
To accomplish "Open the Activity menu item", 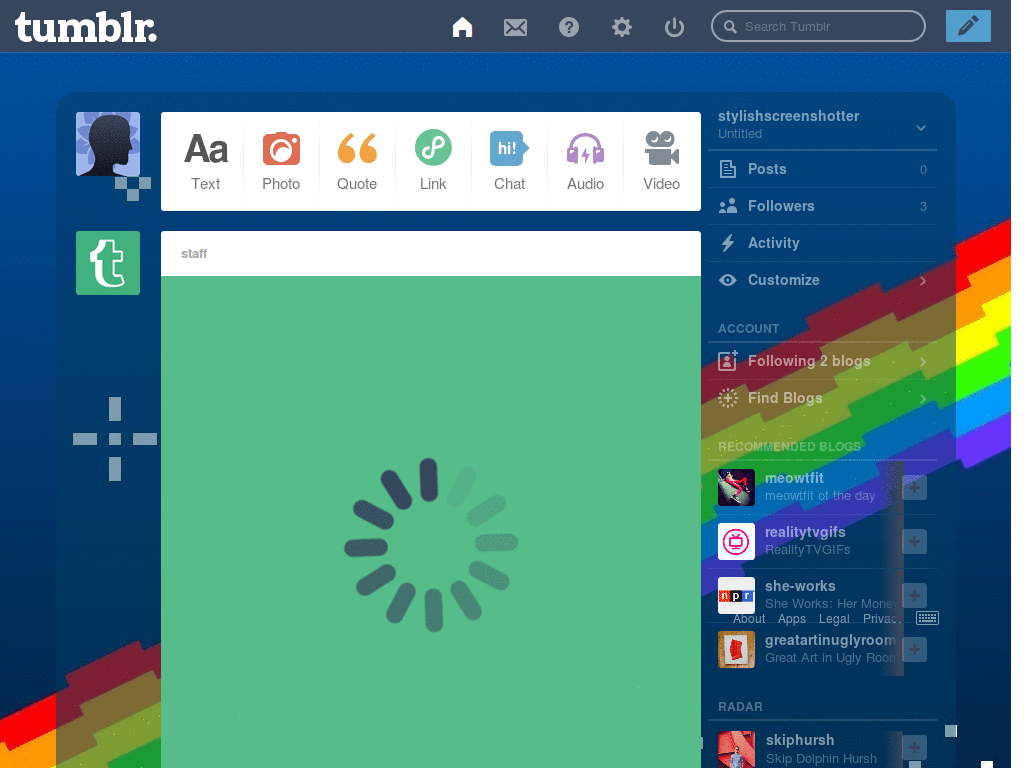I will [x=822, y=243].
